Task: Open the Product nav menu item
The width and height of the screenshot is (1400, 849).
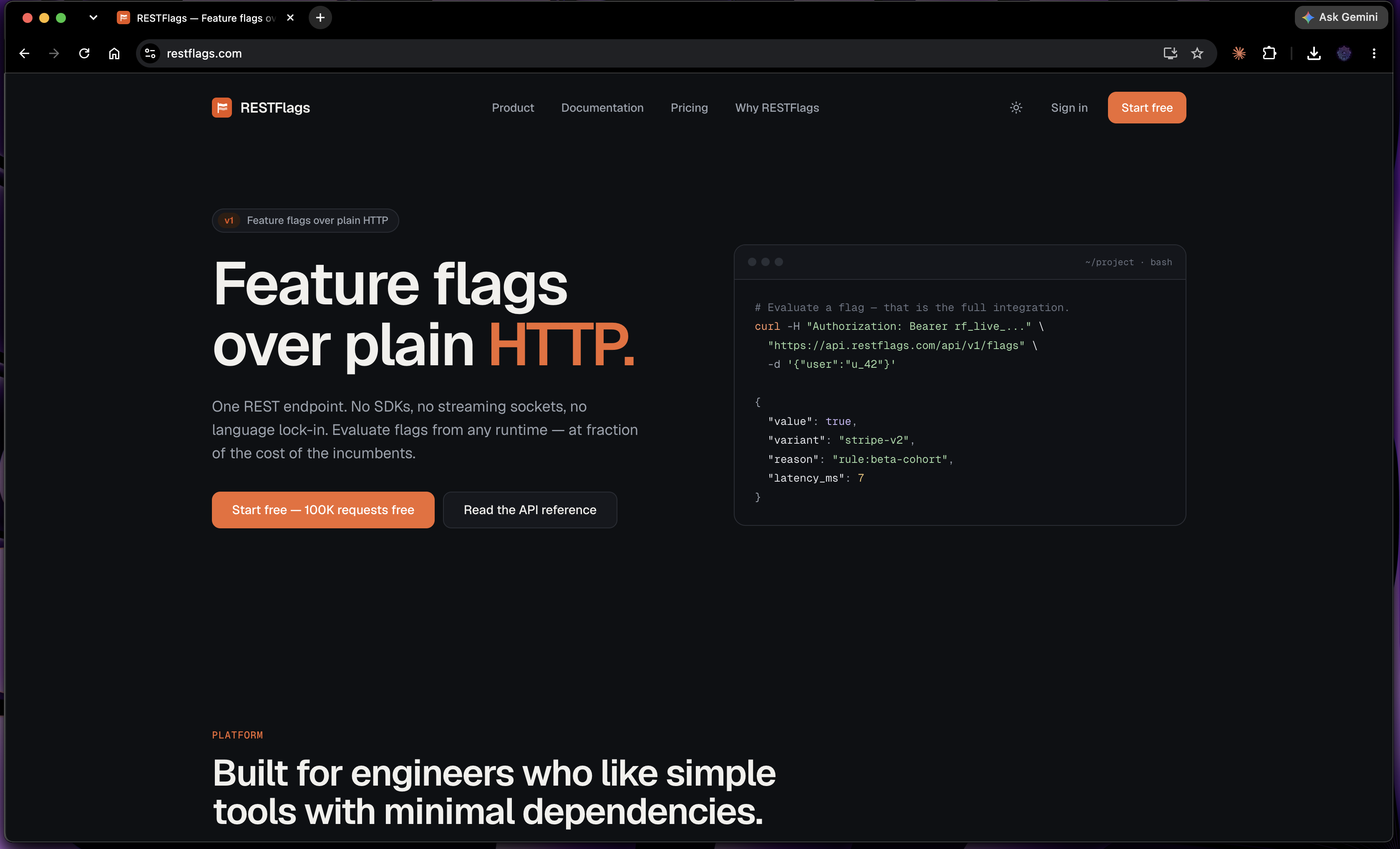Action: point(513,108)
